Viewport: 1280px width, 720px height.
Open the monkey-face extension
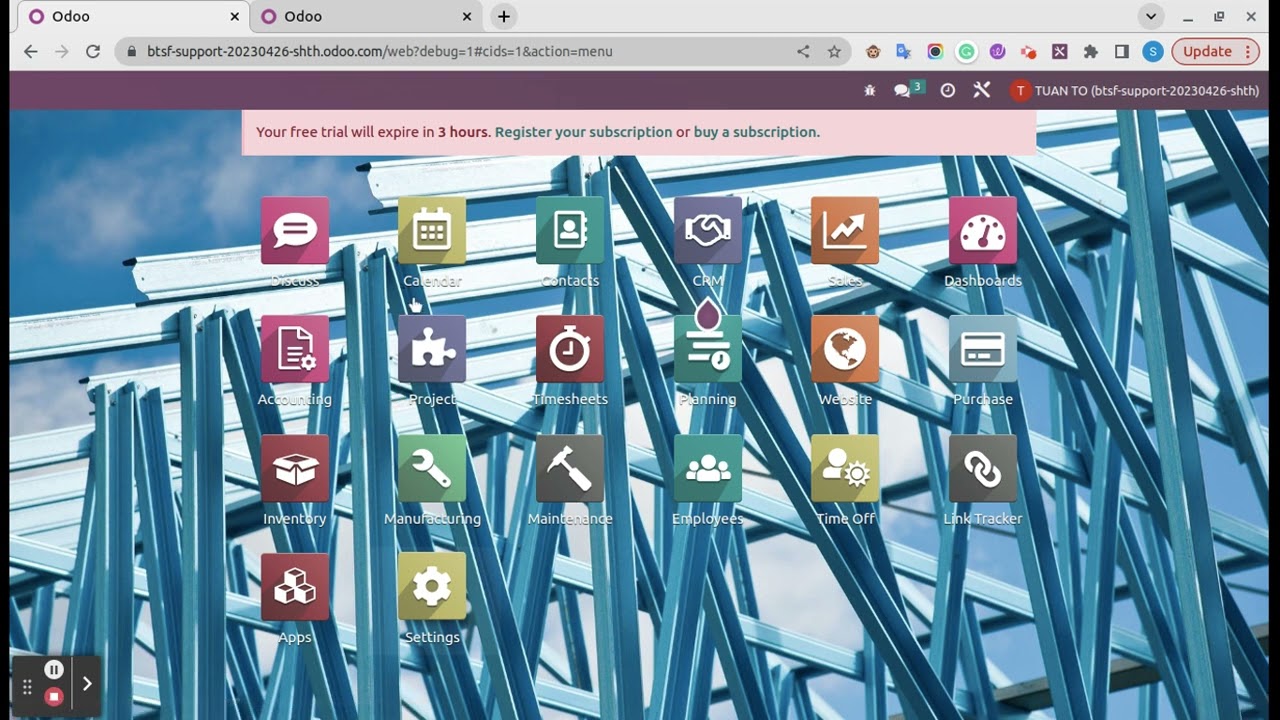tap(873, 51)
